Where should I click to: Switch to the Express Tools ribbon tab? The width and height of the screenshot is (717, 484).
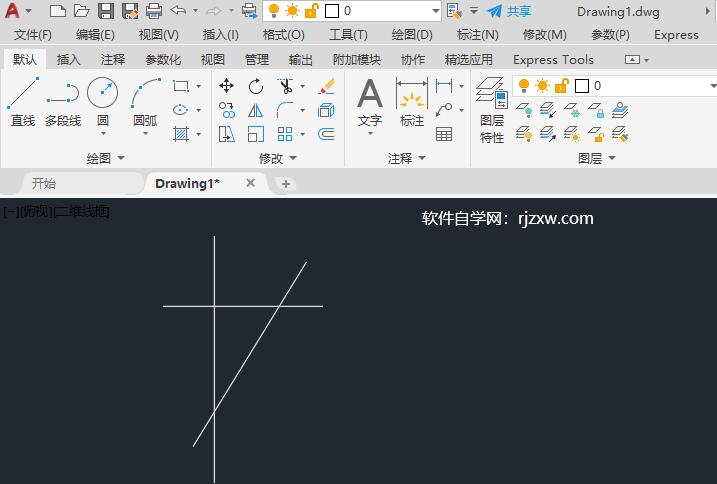point(553,59)
